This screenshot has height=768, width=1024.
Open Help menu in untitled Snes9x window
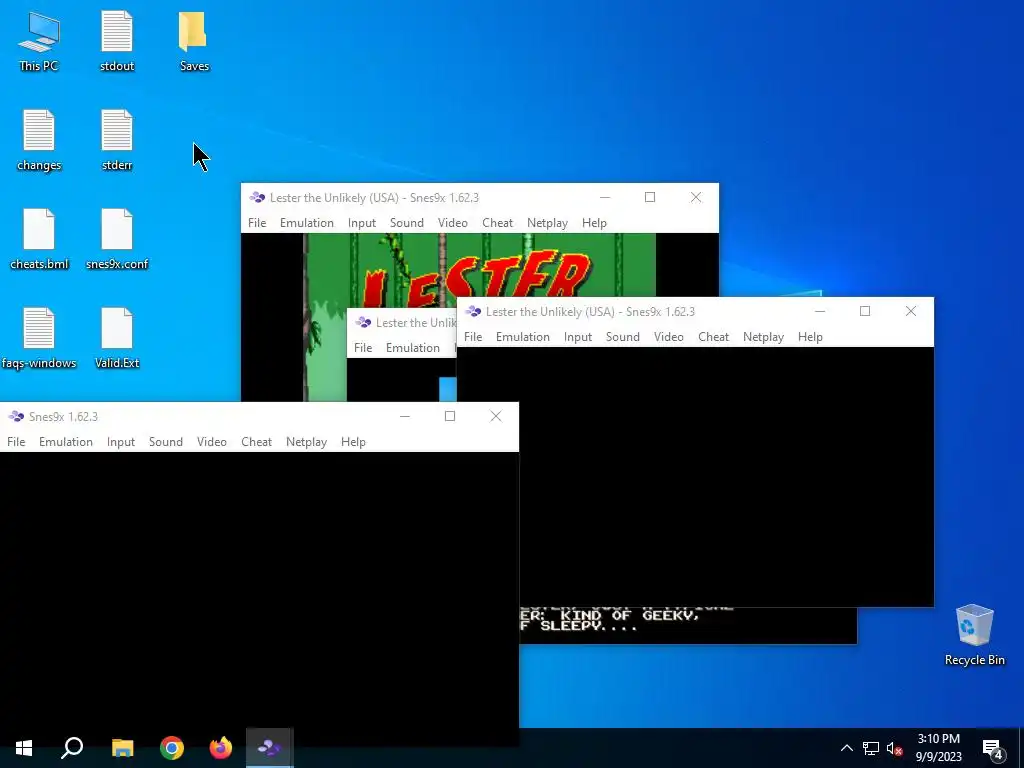(x=353, y=441)
